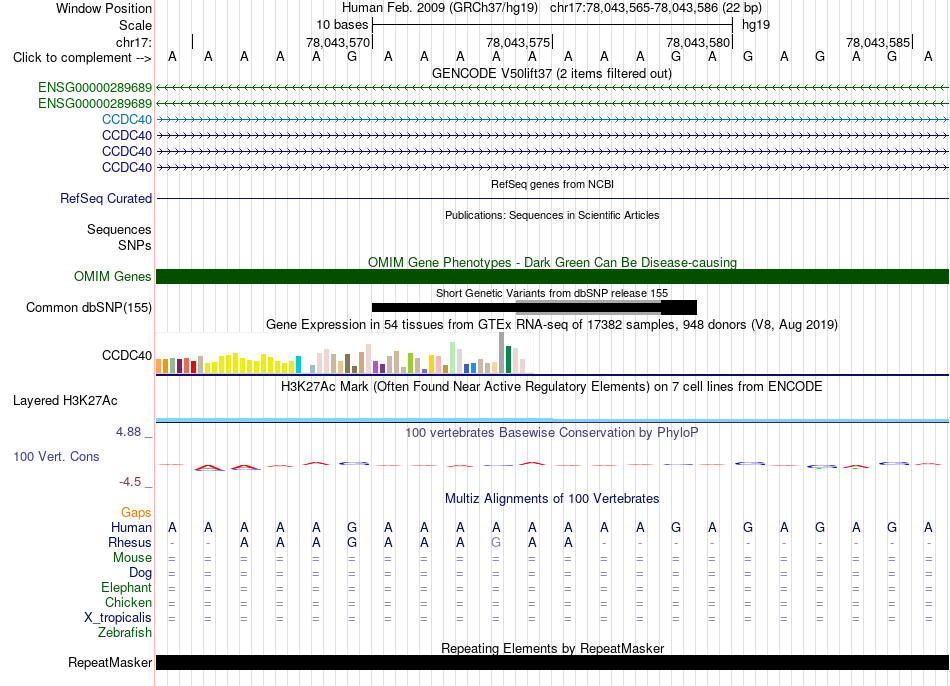Click the tall gray GTEx expression bar
The width and height of the screenshot is (950, 686).
pos(502,352)
